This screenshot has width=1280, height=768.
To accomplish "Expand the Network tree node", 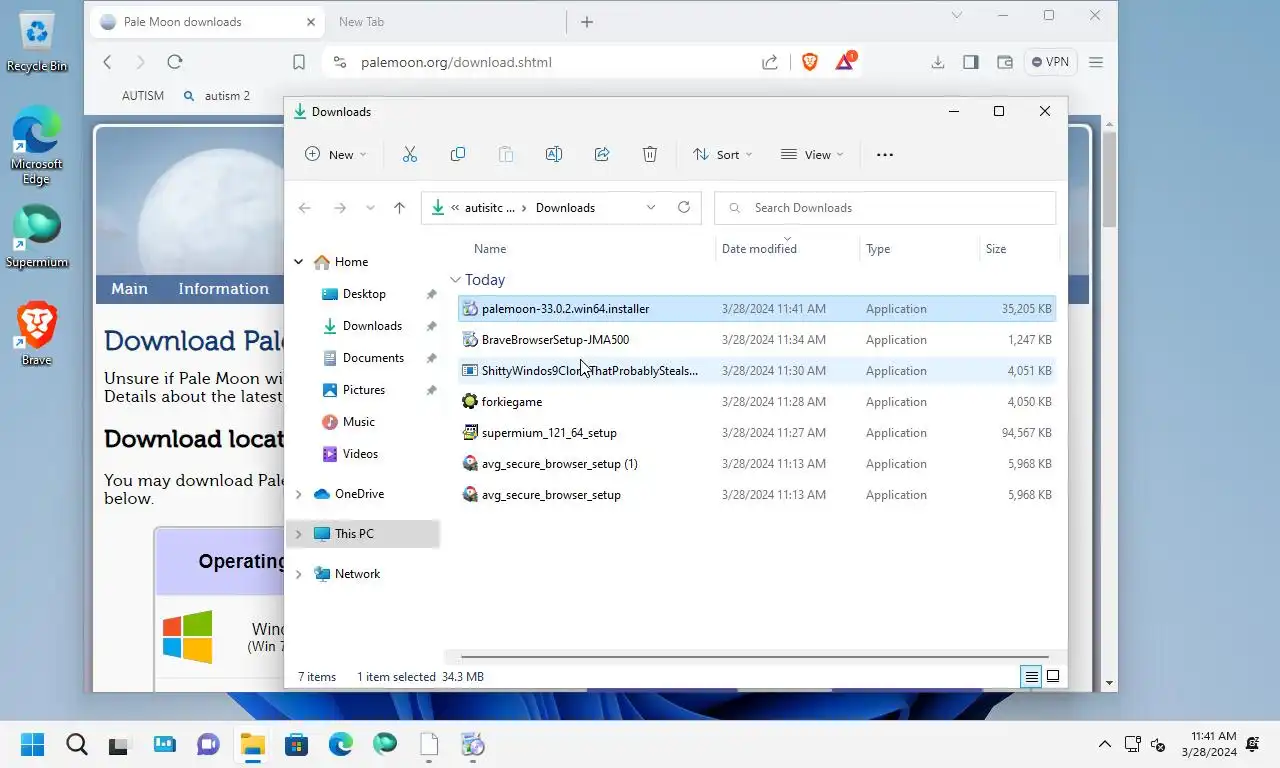I will click(298, 574).
